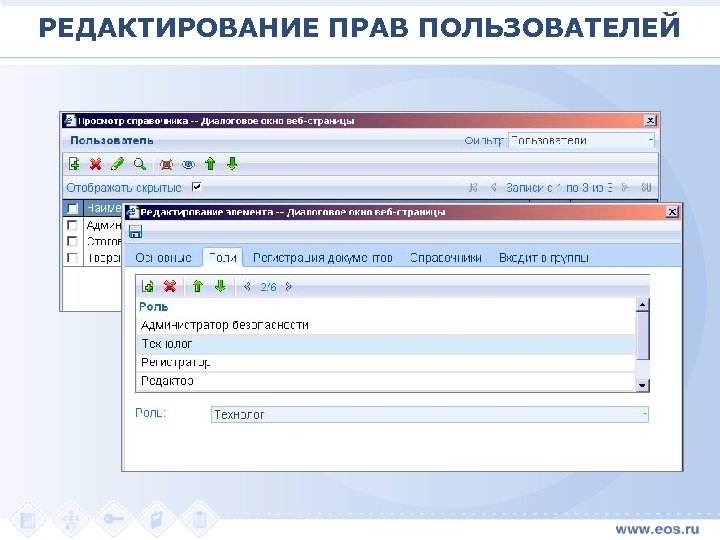Select the Редактор role row
The image size is (720, 540).
386,381
